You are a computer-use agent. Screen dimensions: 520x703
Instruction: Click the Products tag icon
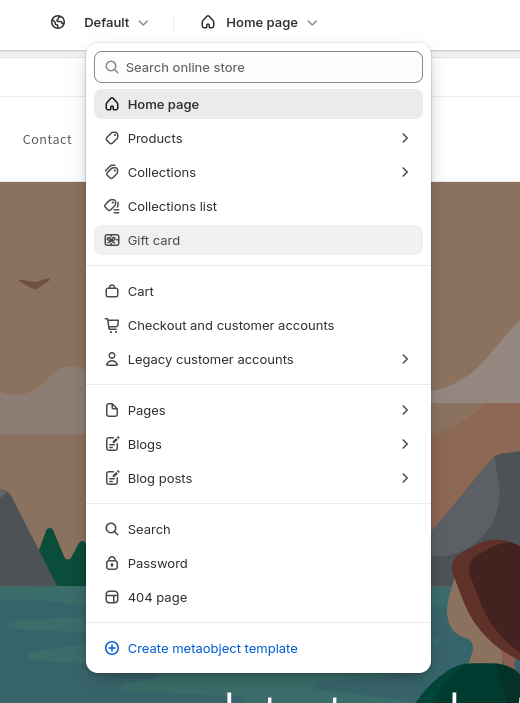pyautogui.click(x=112, y=138)
